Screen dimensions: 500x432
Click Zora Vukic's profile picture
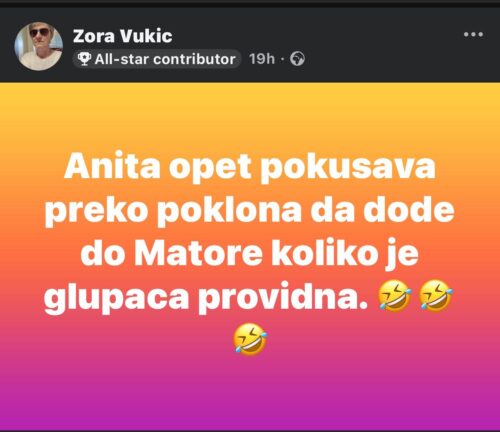click(x=39, y=46)
